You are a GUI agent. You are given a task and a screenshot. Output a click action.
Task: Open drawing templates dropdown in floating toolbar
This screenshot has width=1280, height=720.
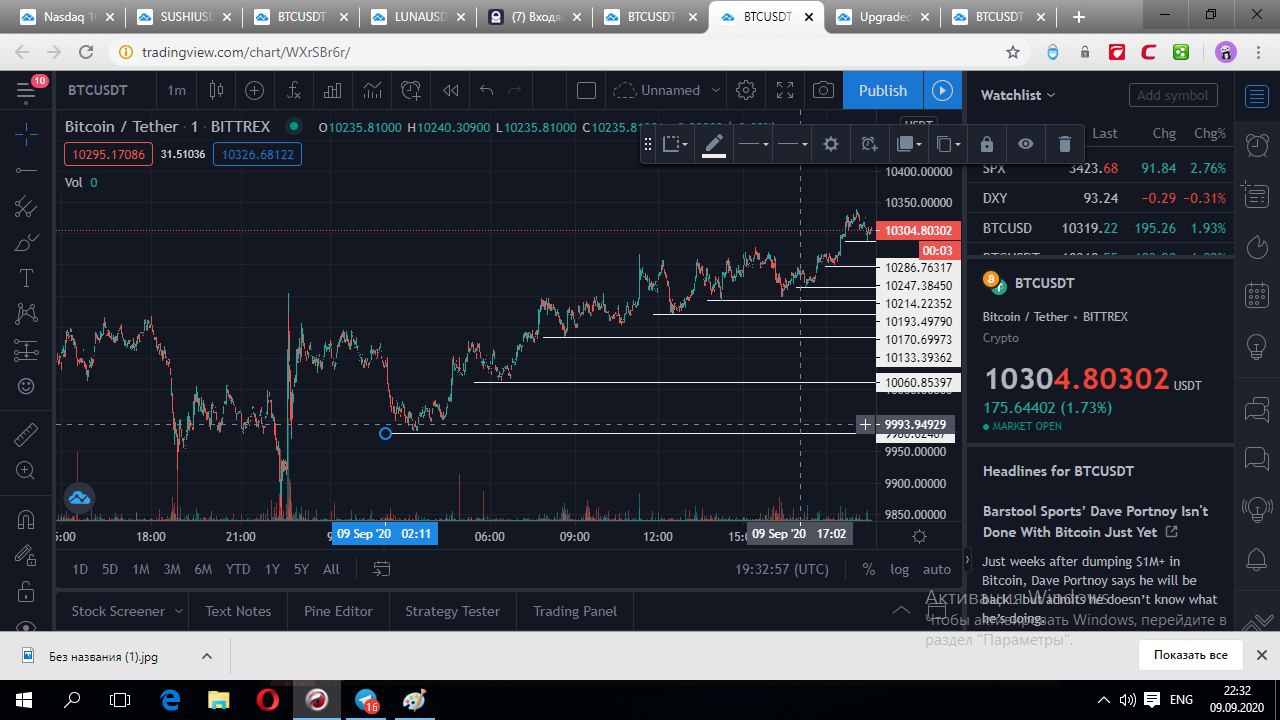point(676,144)
